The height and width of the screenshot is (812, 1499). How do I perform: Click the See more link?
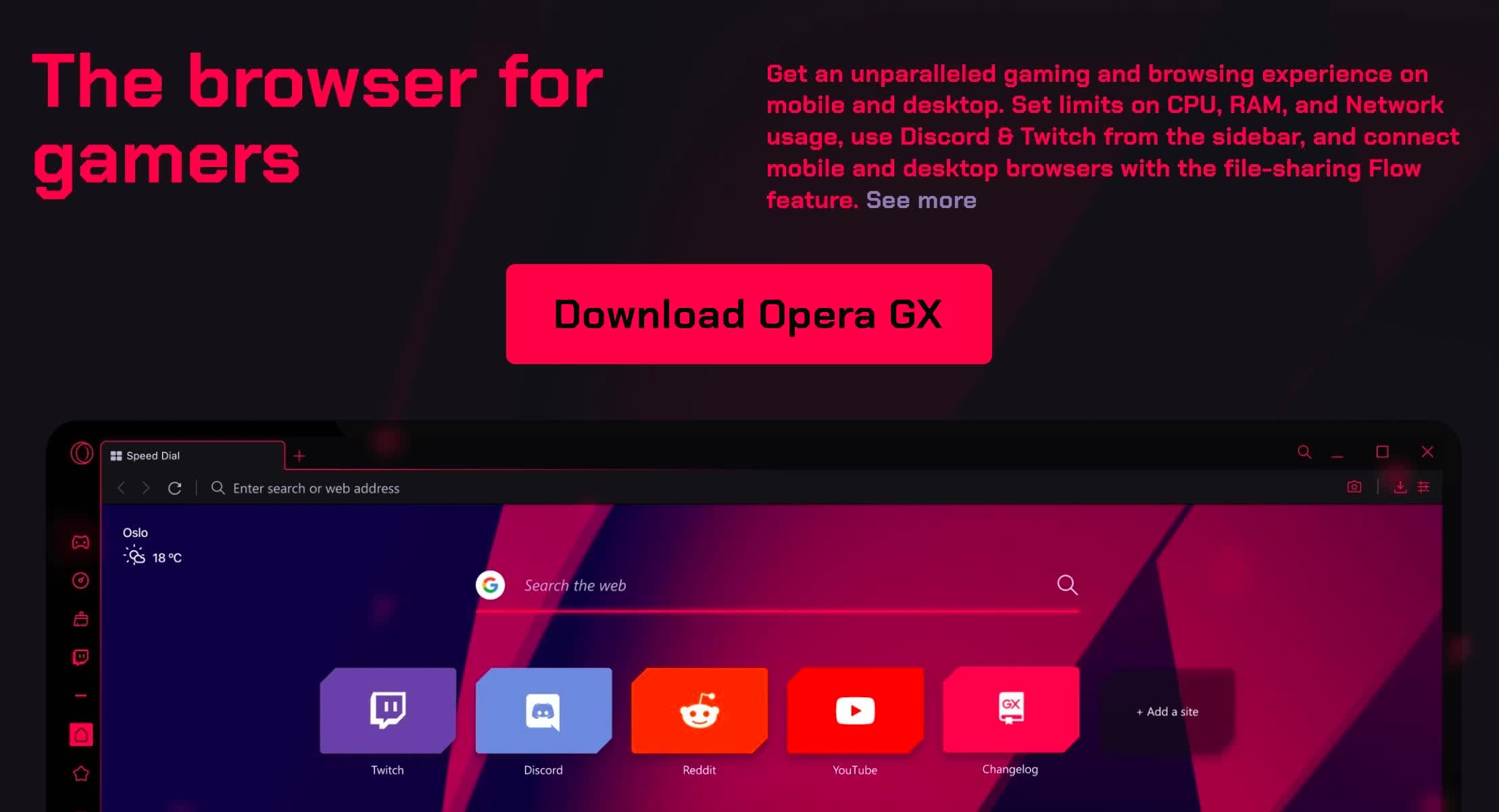click(921, 199)
